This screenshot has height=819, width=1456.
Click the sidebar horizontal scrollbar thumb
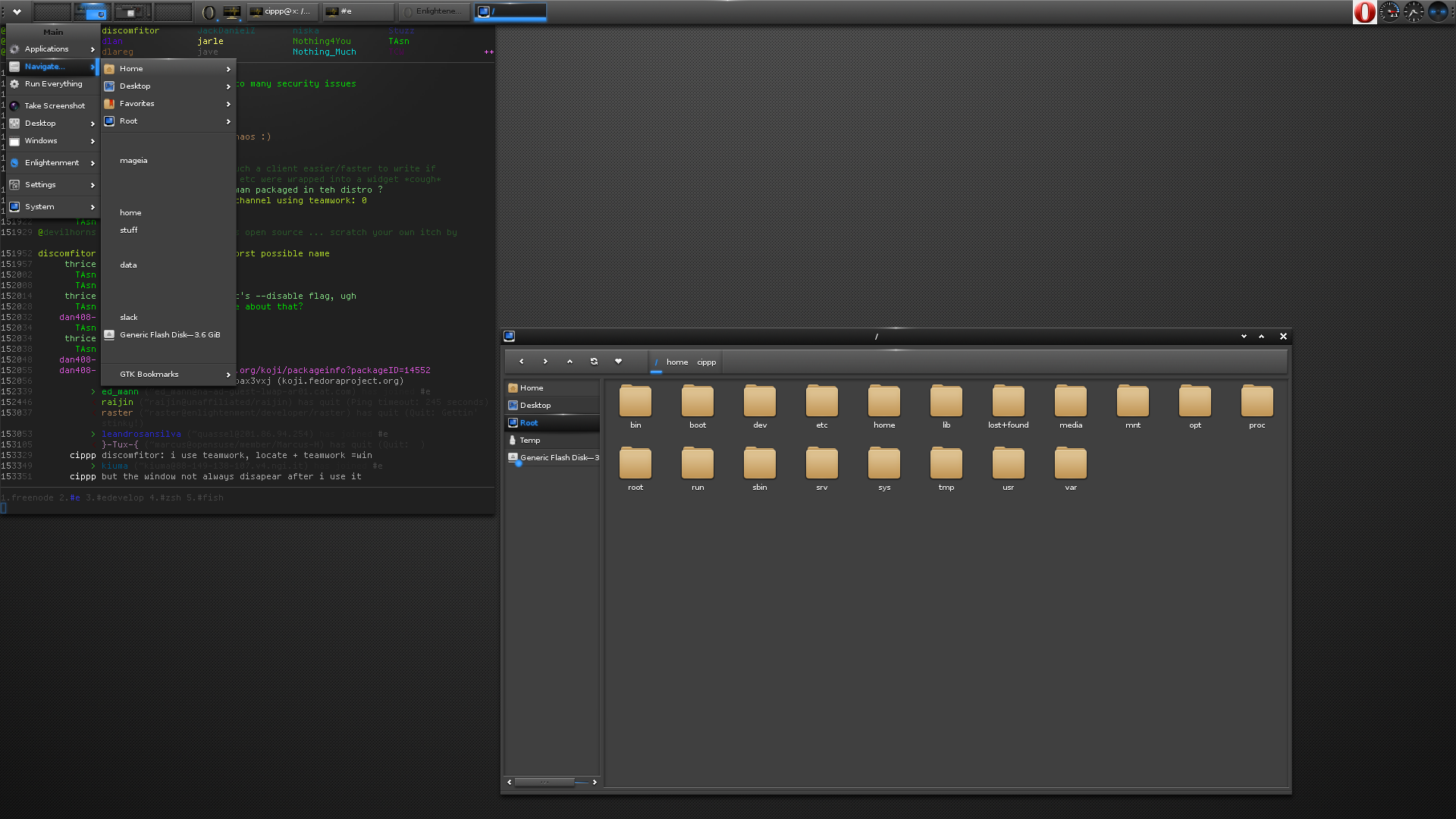[544, 782]
